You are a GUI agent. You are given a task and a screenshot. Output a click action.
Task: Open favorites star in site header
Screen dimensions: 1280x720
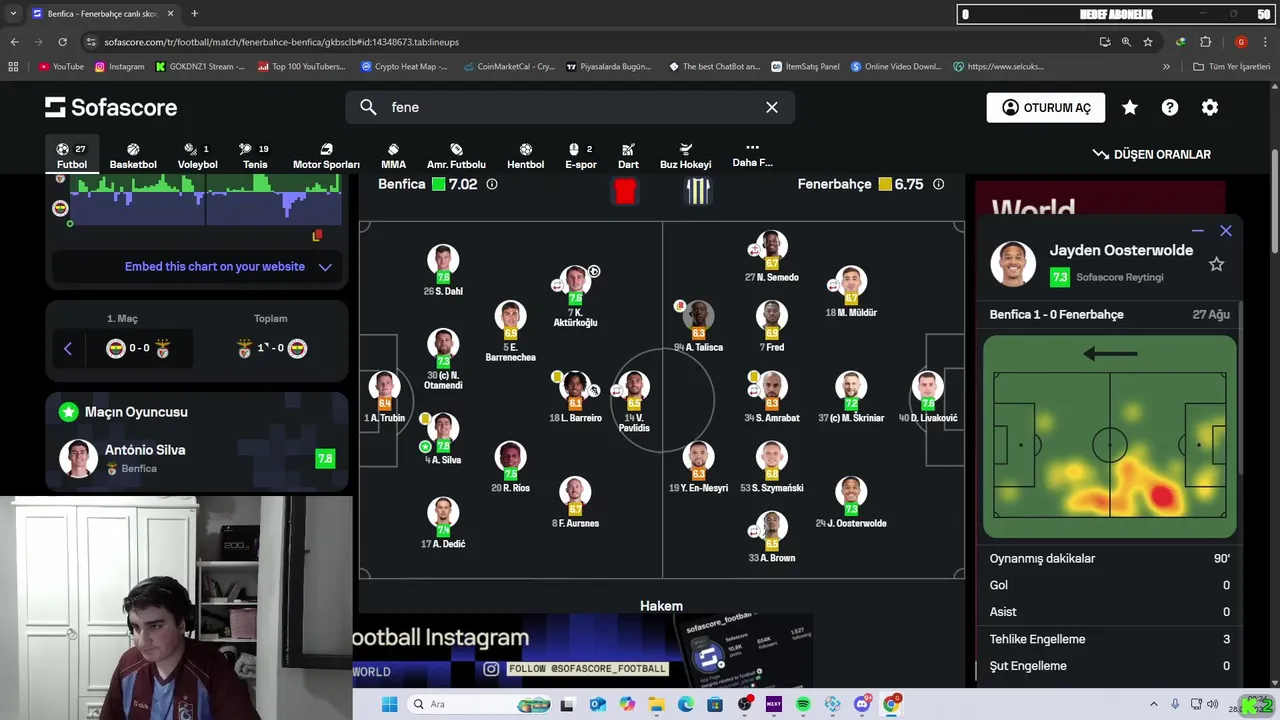tap(1129, 107)
